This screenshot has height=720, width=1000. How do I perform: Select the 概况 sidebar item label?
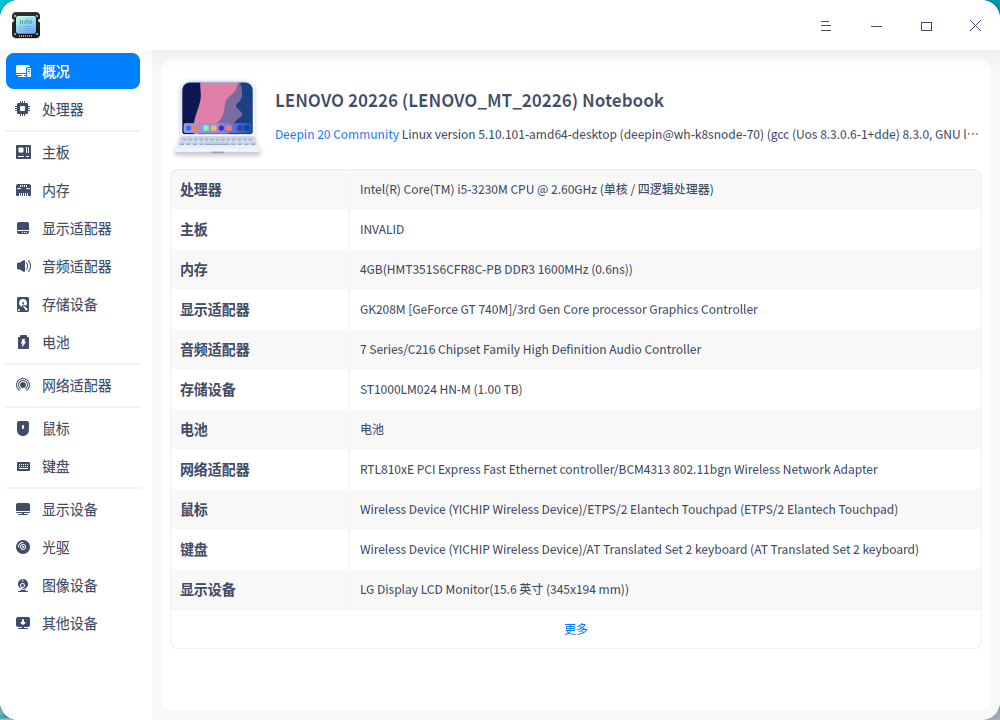(x=56, y=71)
